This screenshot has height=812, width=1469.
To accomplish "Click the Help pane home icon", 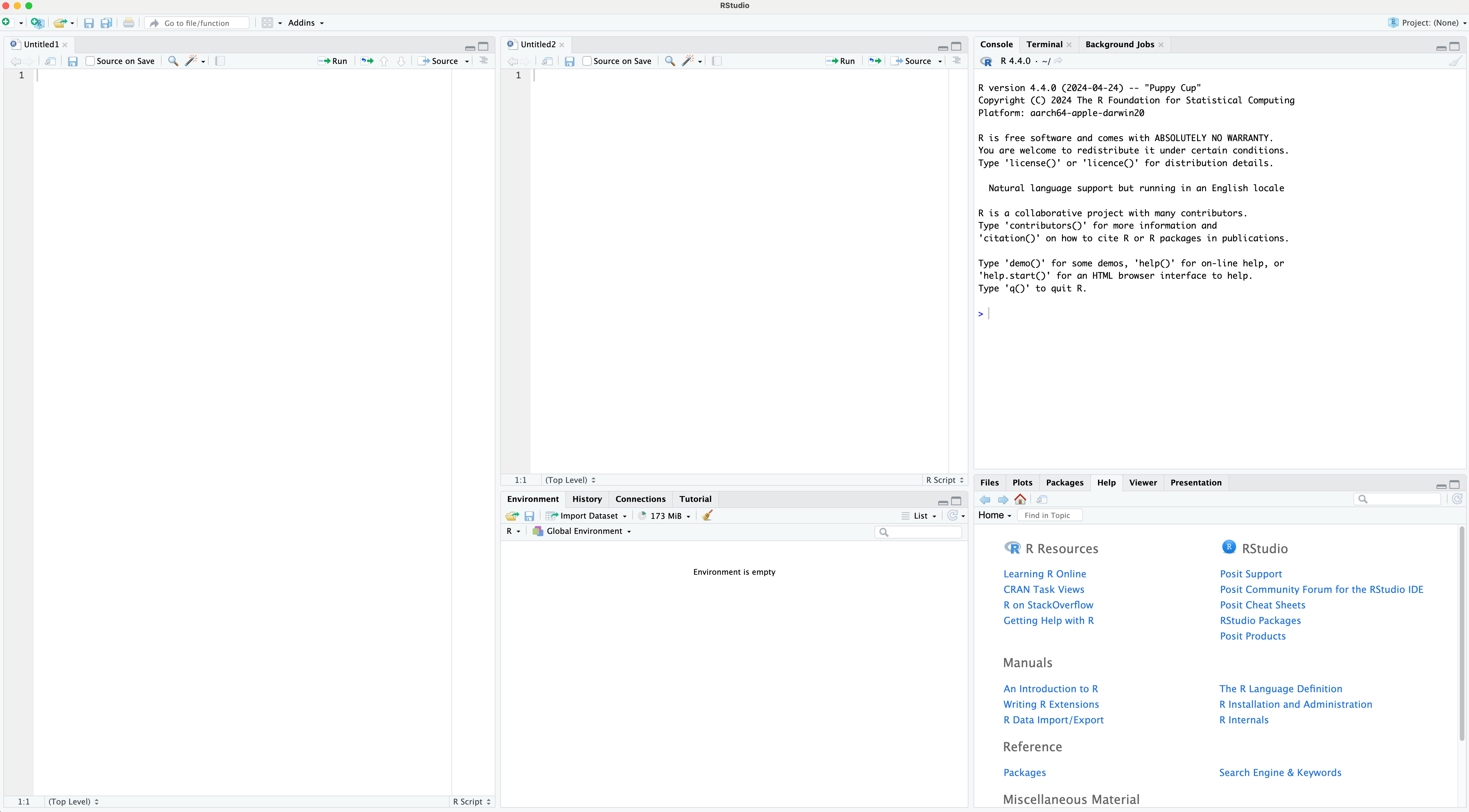I will coord(1020,500).
